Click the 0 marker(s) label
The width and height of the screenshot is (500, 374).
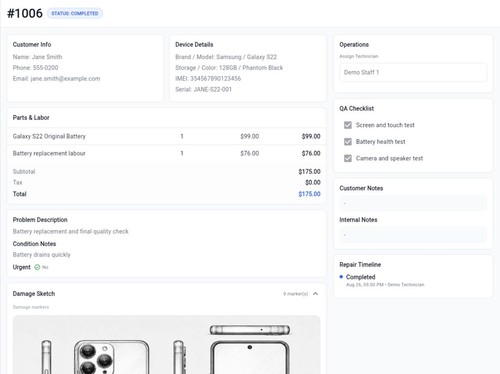click(x=296, y=294)
